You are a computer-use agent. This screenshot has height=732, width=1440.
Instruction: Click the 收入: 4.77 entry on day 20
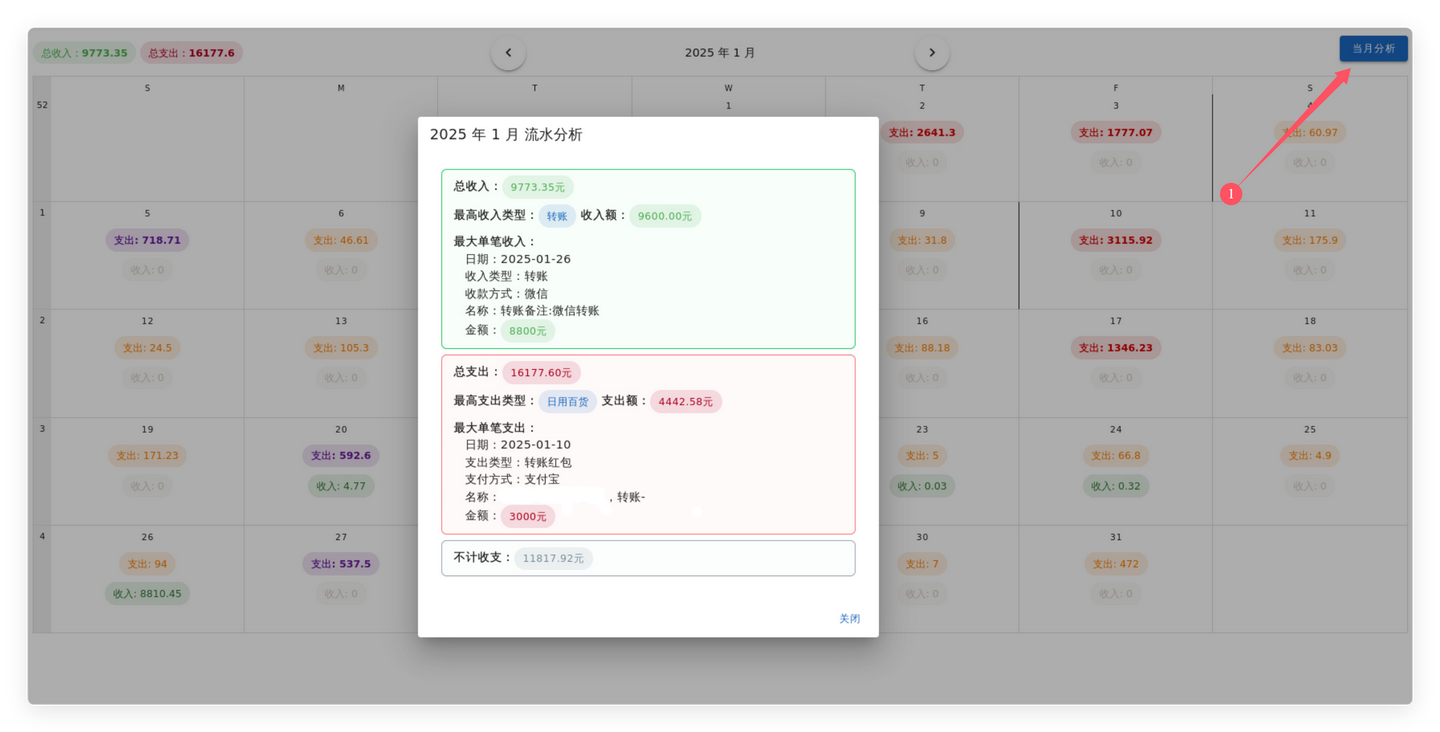coord(341,485)
